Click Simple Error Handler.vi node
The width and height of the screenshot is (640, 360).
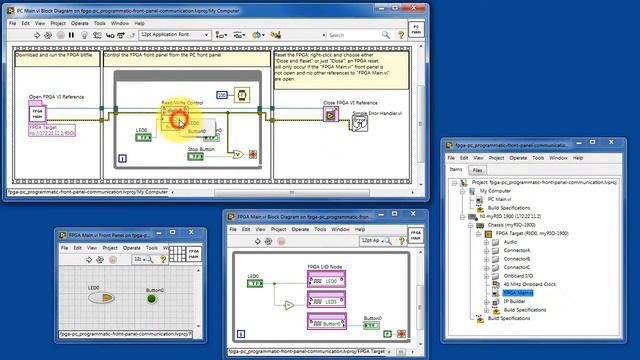[x=360, y=123]
